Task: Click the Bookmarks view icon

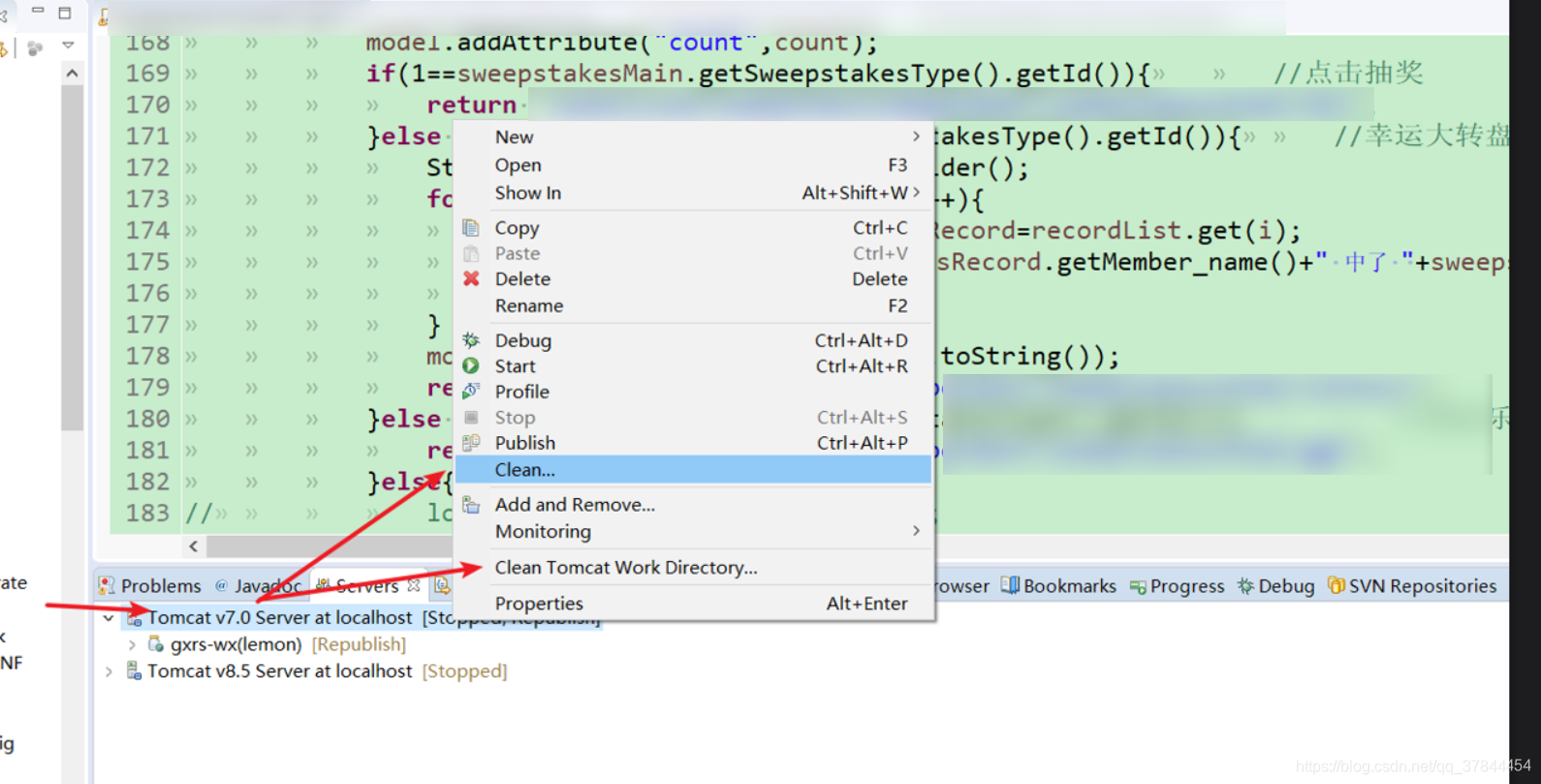Action: [1010, 585]
